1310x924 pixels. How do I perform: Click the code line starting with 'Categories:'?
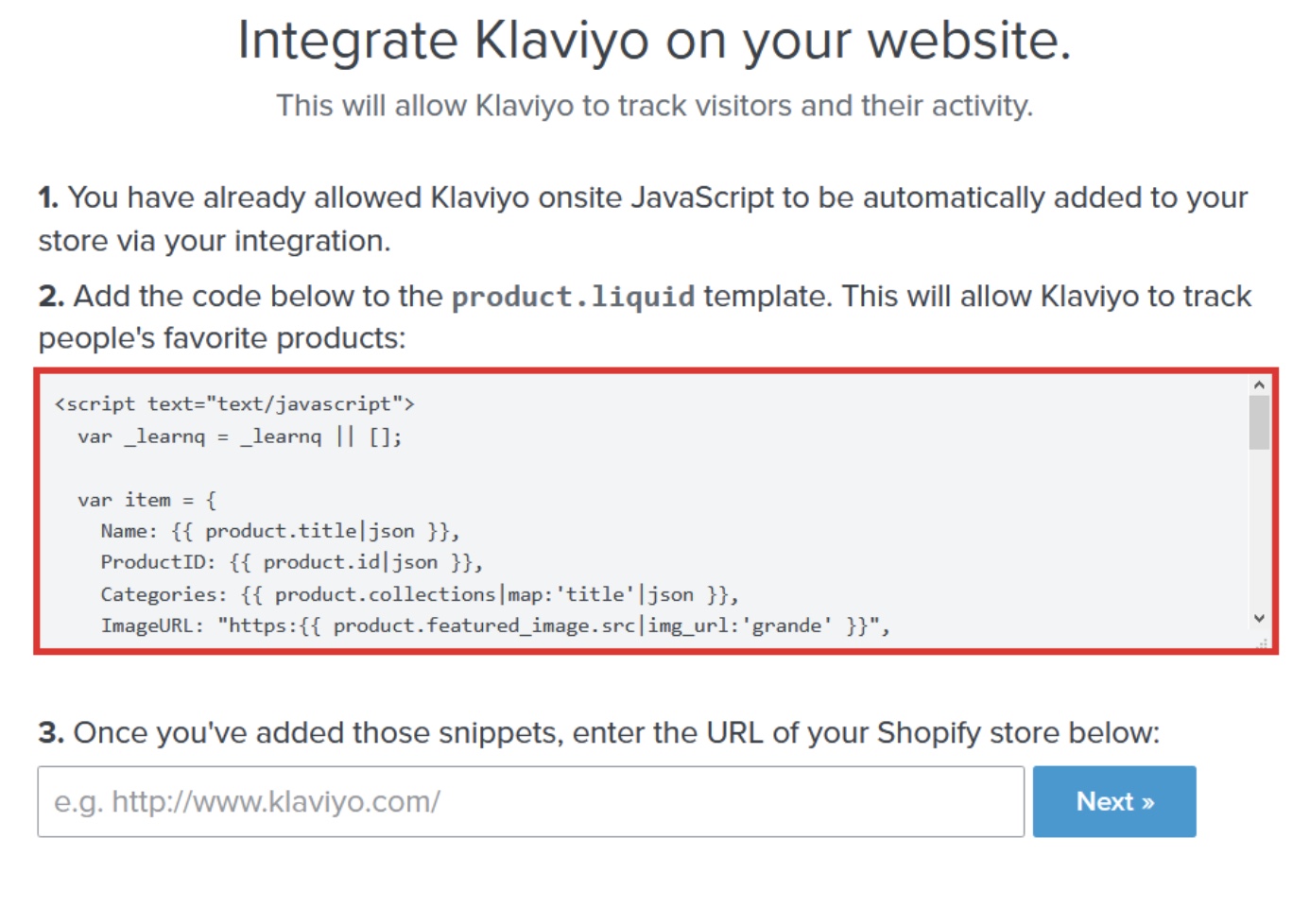(420, 594)
